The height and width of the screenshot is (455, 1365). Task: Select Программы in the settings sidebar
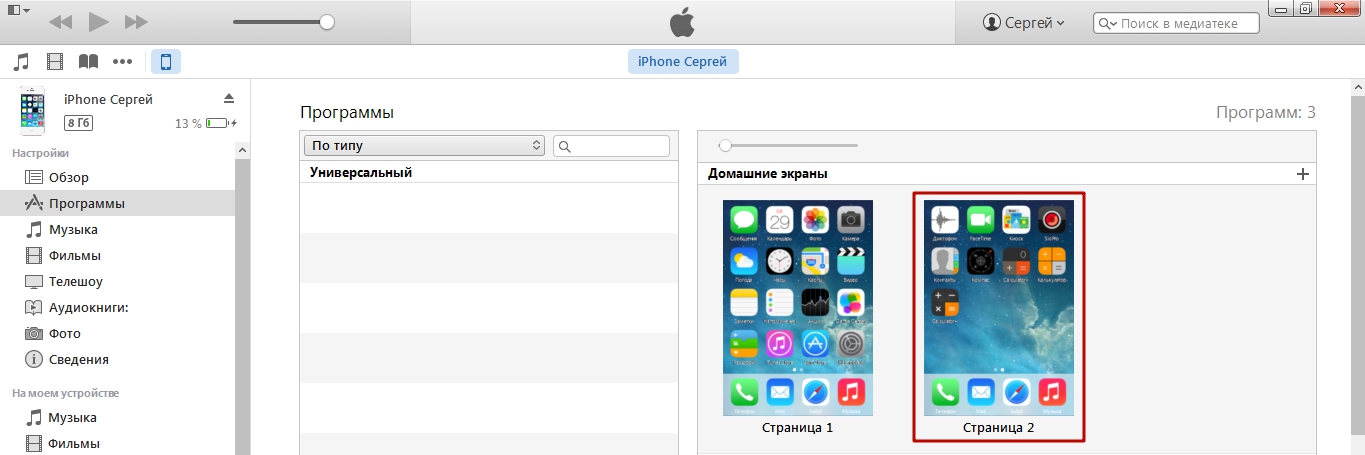click(x=118, y=203)
